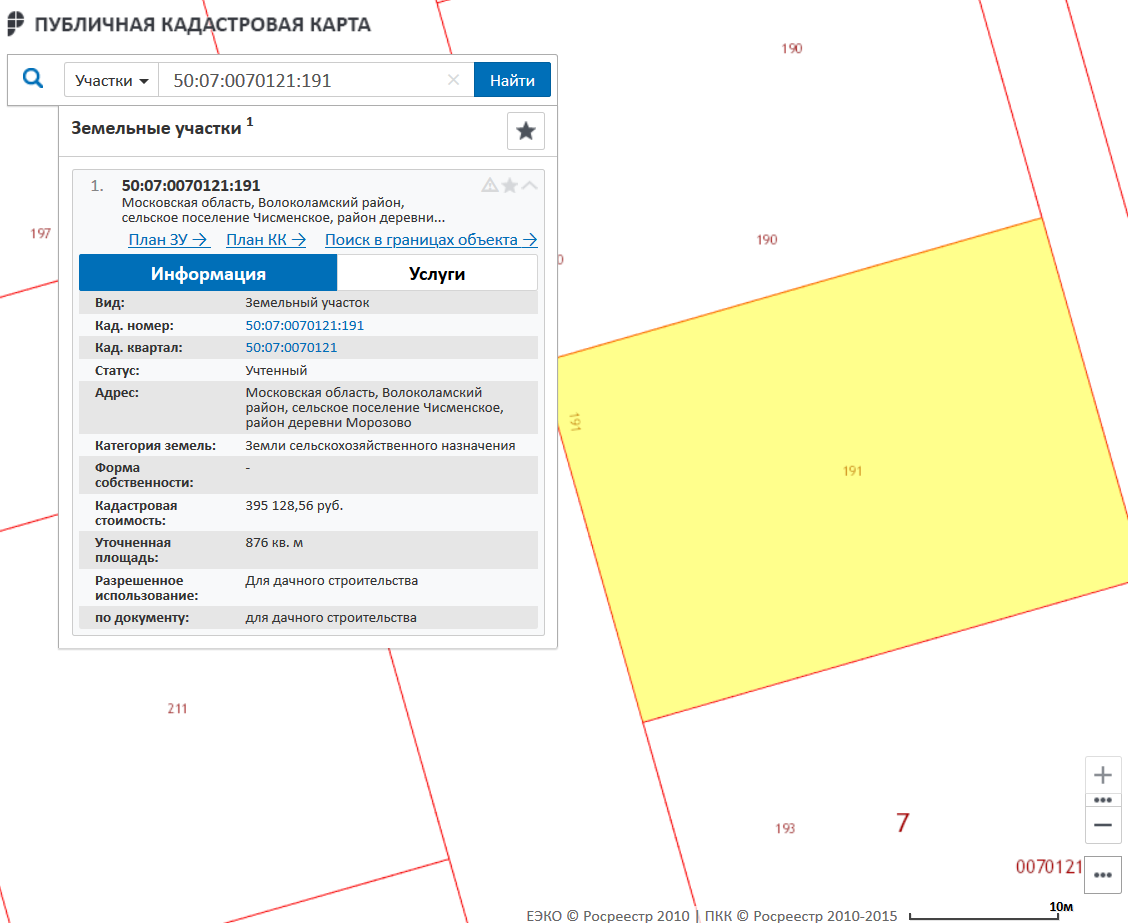Open map options menu beside 0070121

click(x=1103, y=875)
